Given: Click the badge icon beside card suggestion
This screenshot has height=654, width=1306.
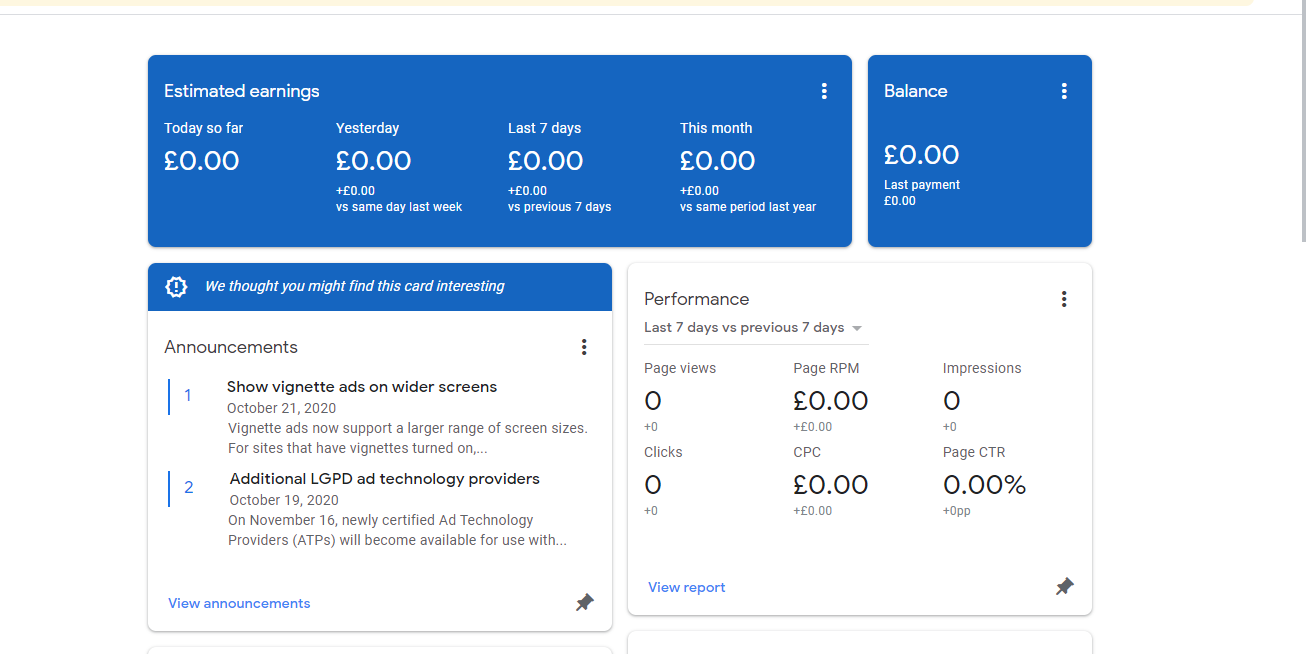Looking at the screenshot, I should (176, 287).
